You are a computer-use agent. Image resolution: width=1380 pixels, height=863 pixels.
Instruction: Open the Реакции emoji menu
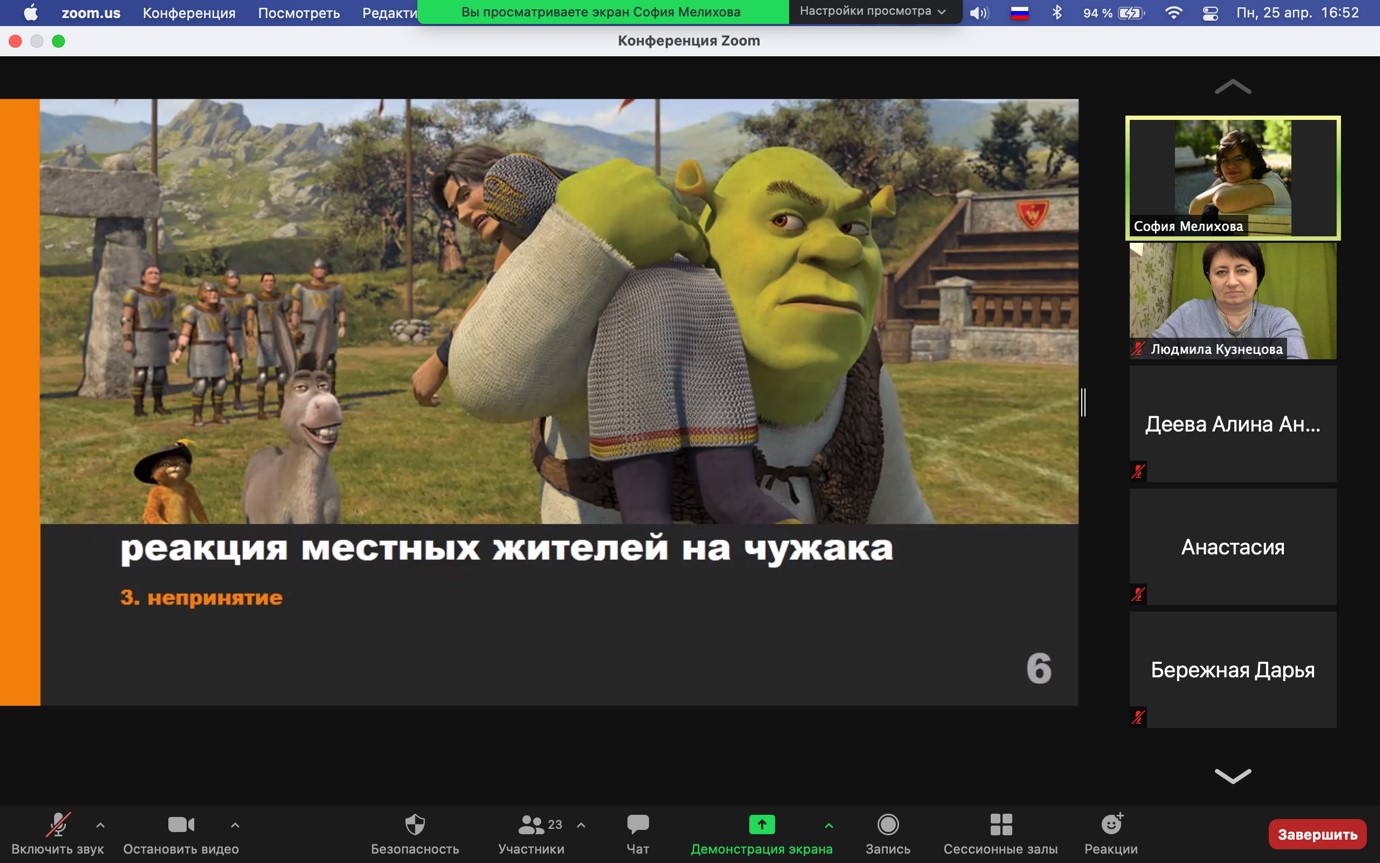tap(1111, 834)
